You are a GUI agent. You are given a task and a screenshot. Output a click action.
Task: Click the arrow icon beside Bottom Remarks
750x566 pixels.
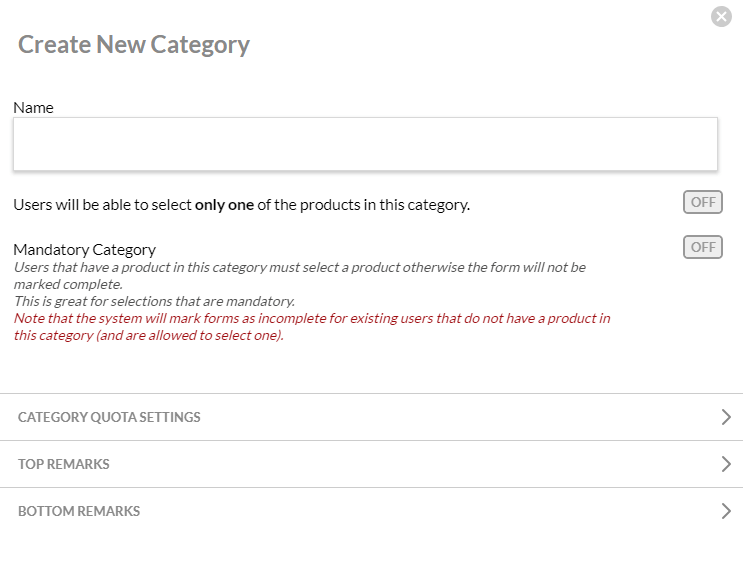(x=727, y=511)
